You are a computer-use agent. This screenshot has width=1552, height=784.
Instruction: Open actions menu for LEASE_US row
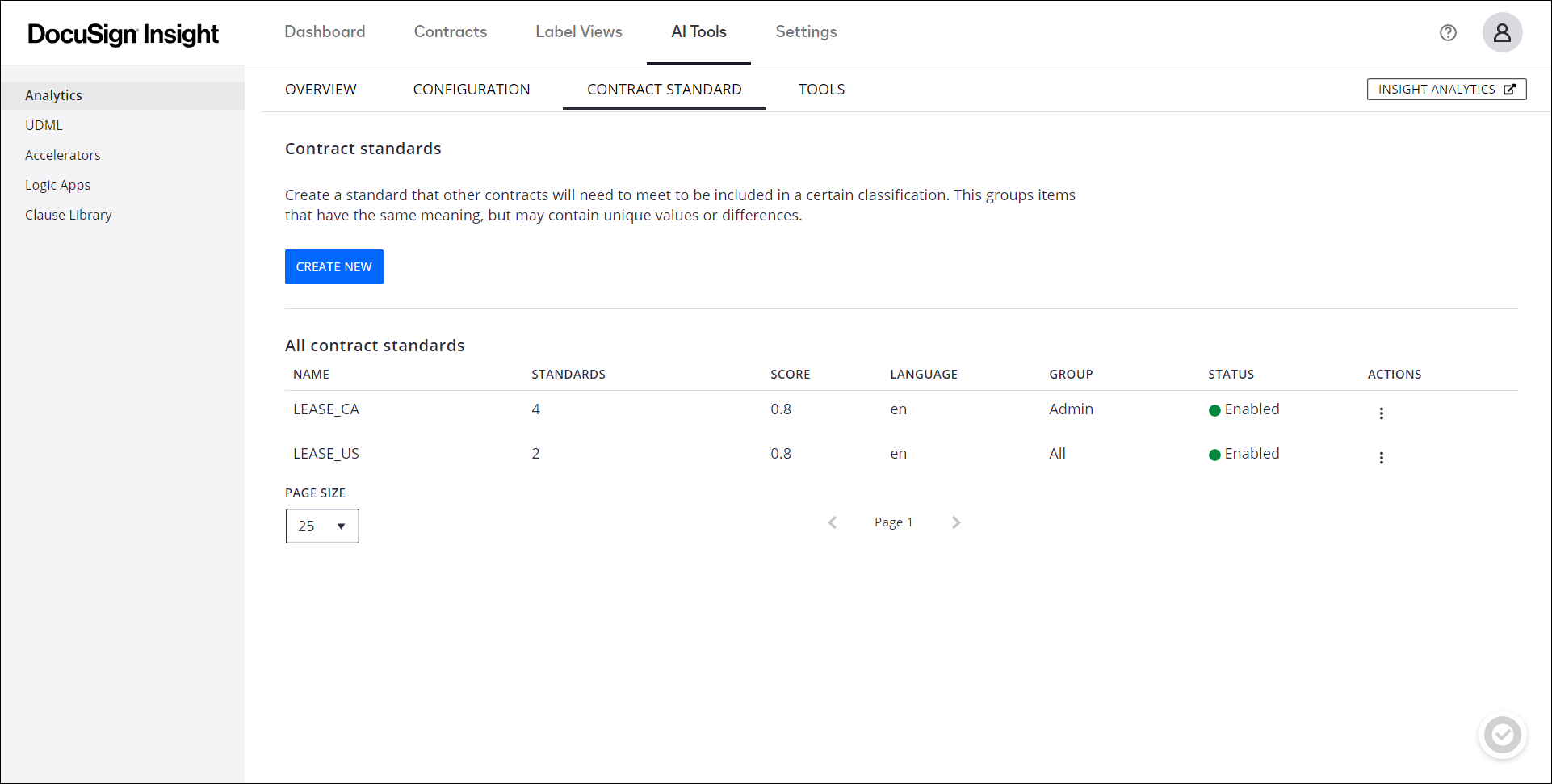(1382, 458)
